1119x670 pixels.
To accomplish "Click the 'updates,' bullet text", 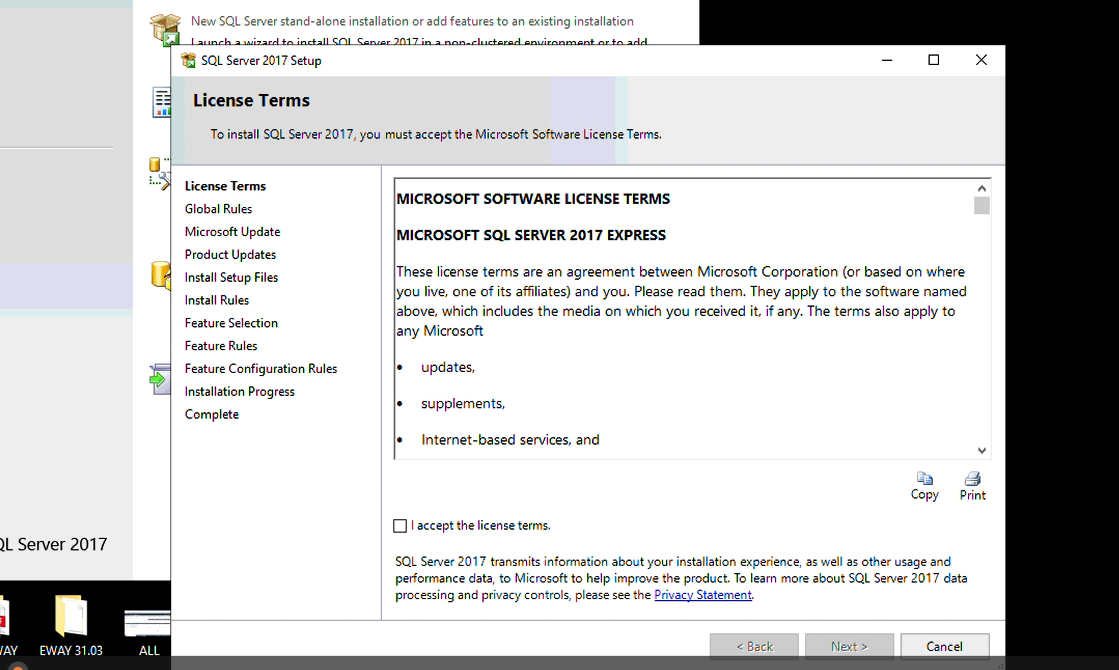I will pos(448,367).
